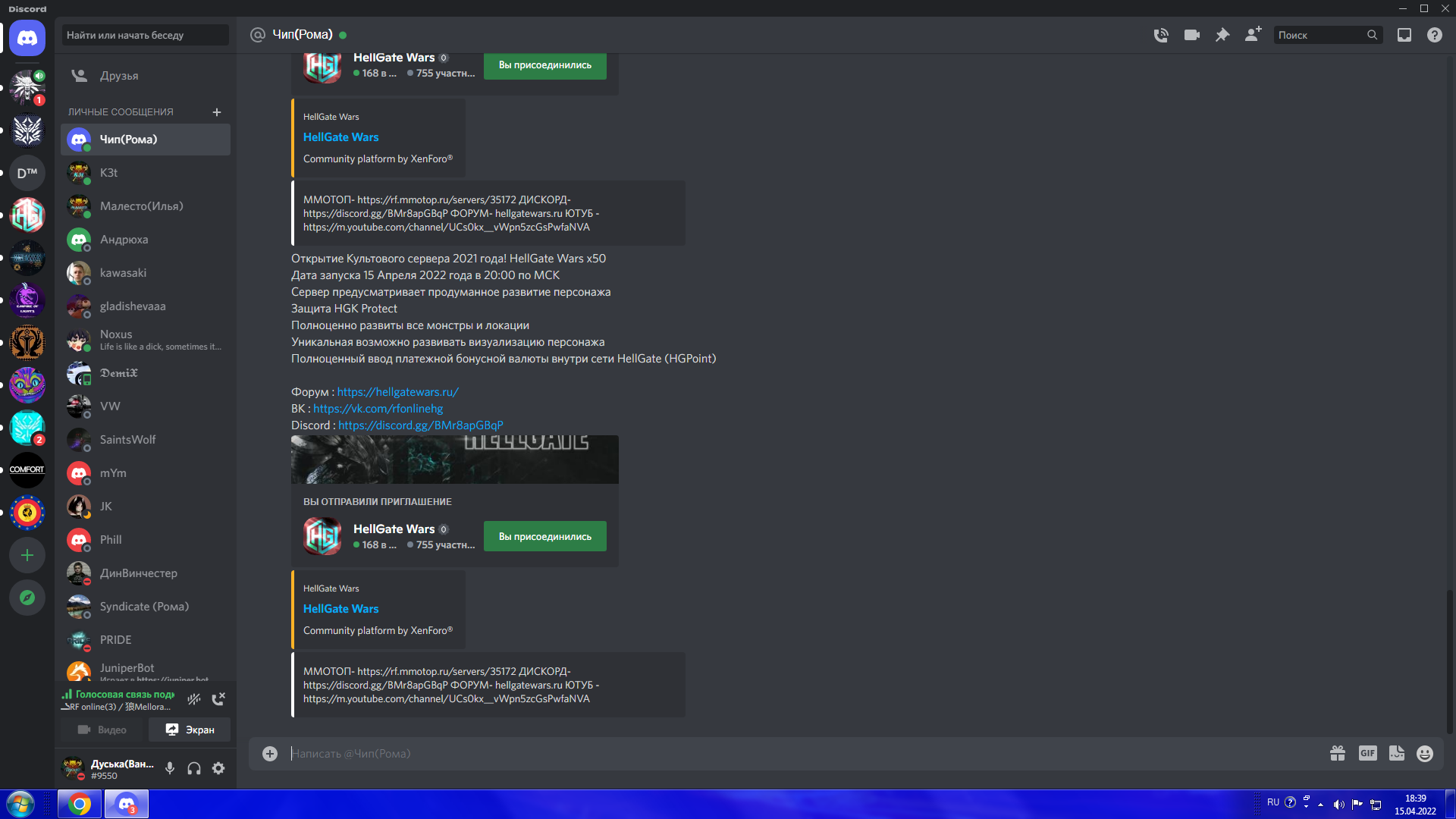The height and width of the screenshot is (819, 1456).
Task: Deafen headphones audio
Action: [x=194, y=768]
